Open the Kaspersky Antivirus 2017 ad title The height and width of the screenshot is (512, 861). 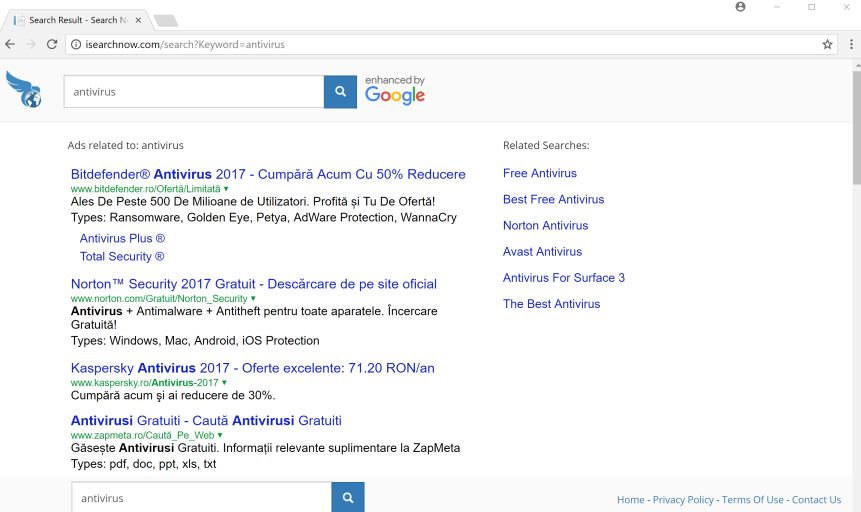click(253, 368)
